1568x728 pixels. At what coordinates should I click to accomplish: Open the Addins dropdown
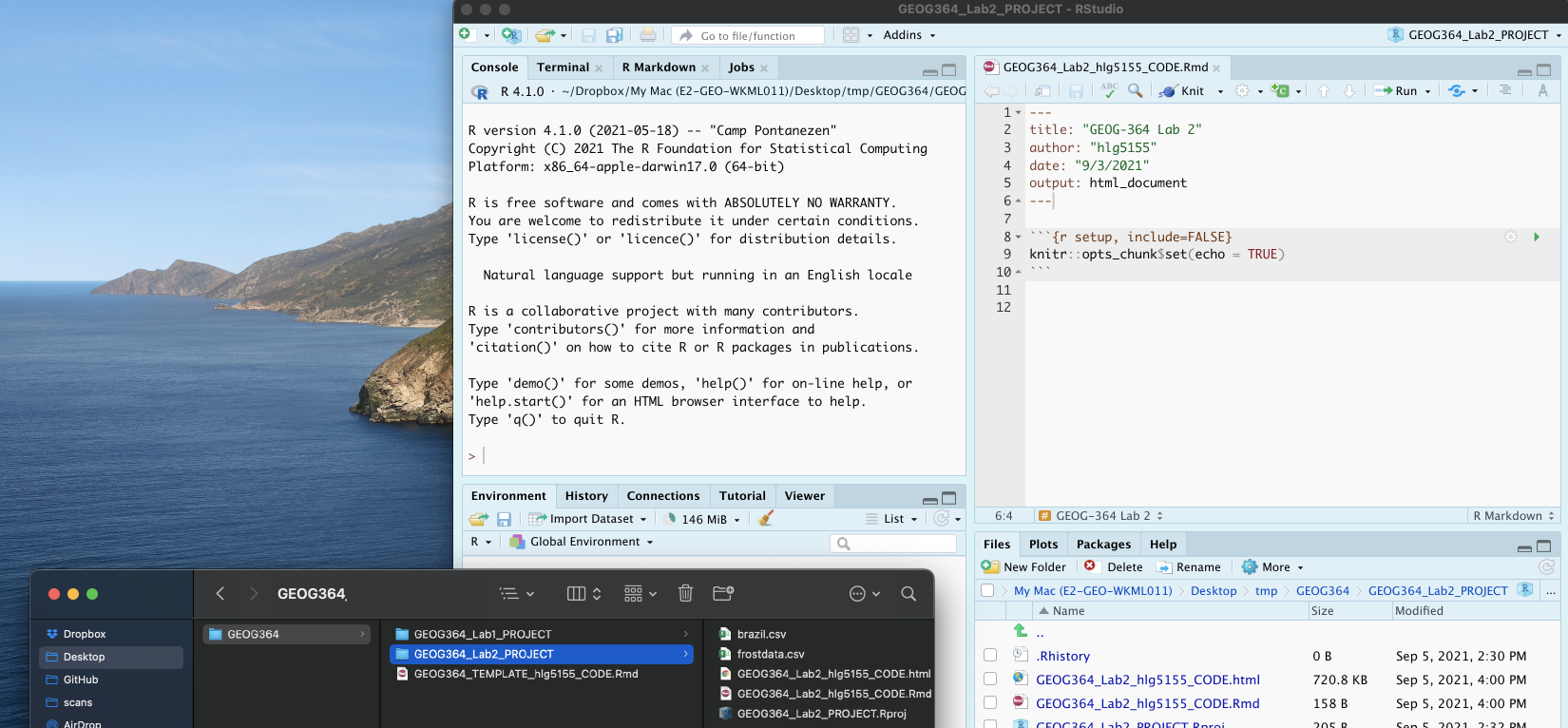pyautogui.click(x=909, y=35)
